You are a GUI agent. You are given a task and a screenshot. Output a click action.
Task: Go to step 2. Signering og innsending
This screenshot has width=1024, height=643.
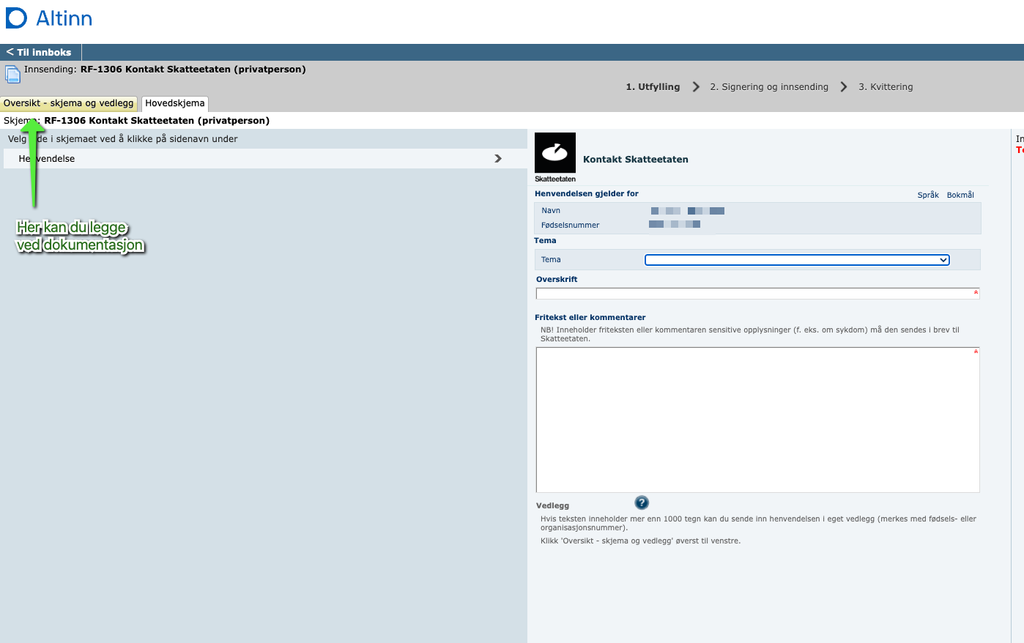tap(768, 87)
